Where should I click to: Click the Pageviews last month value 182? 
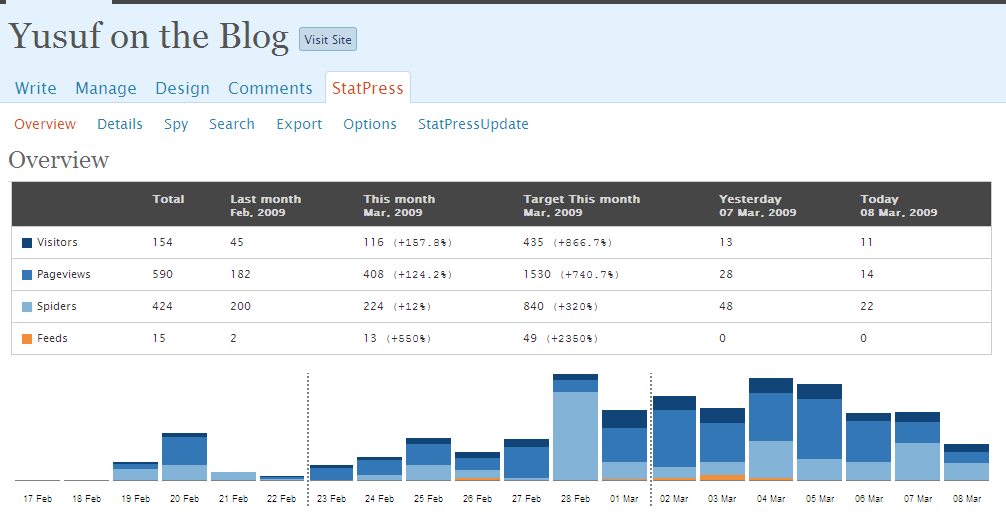[241, 274]
